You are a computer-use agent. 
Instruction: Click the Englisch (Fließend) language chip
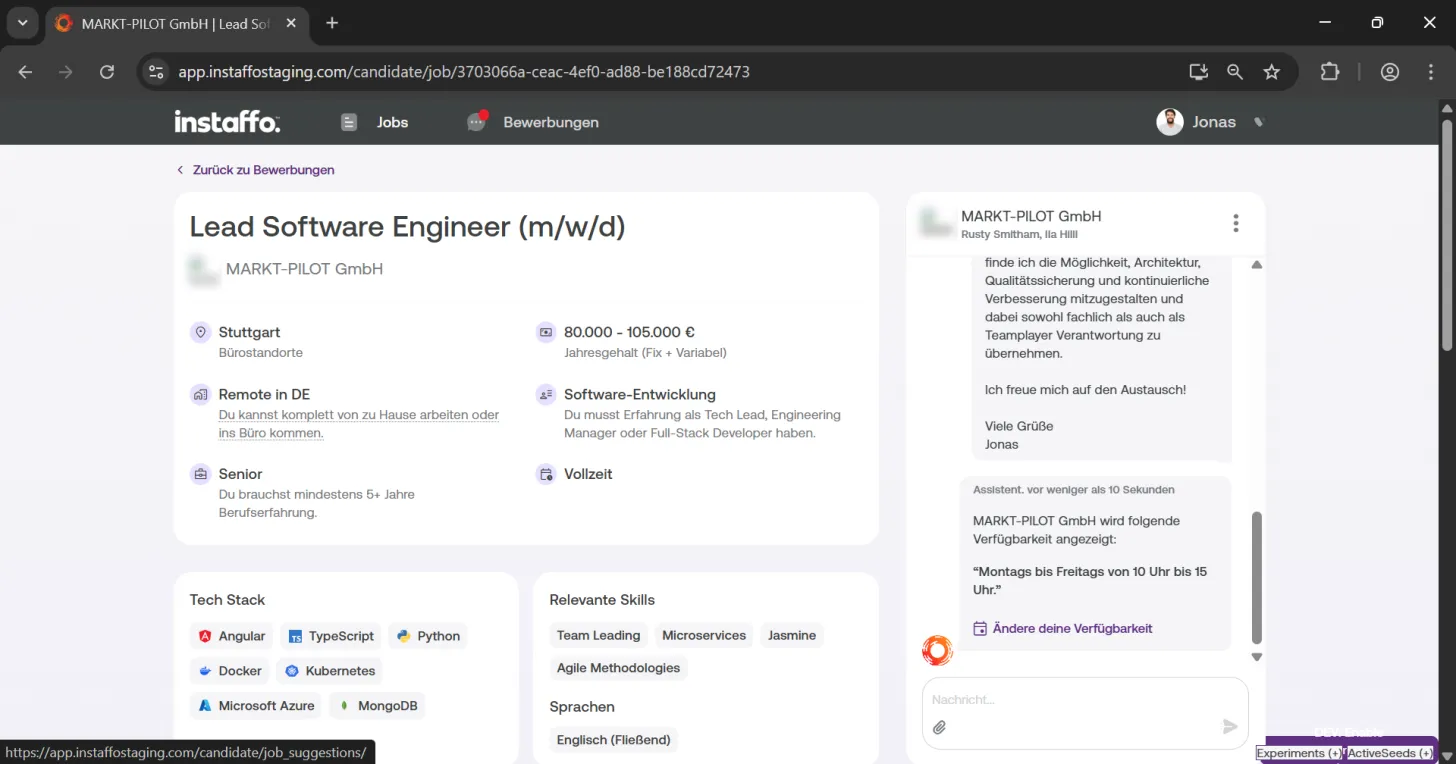(x=614, y=740)
